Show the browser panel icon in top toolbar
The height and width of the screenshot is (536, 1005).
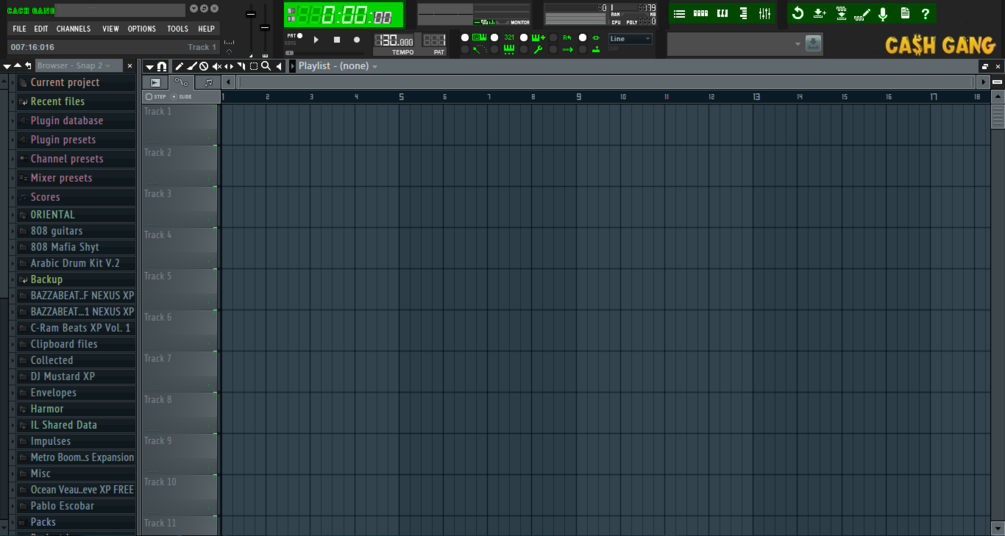743,13
